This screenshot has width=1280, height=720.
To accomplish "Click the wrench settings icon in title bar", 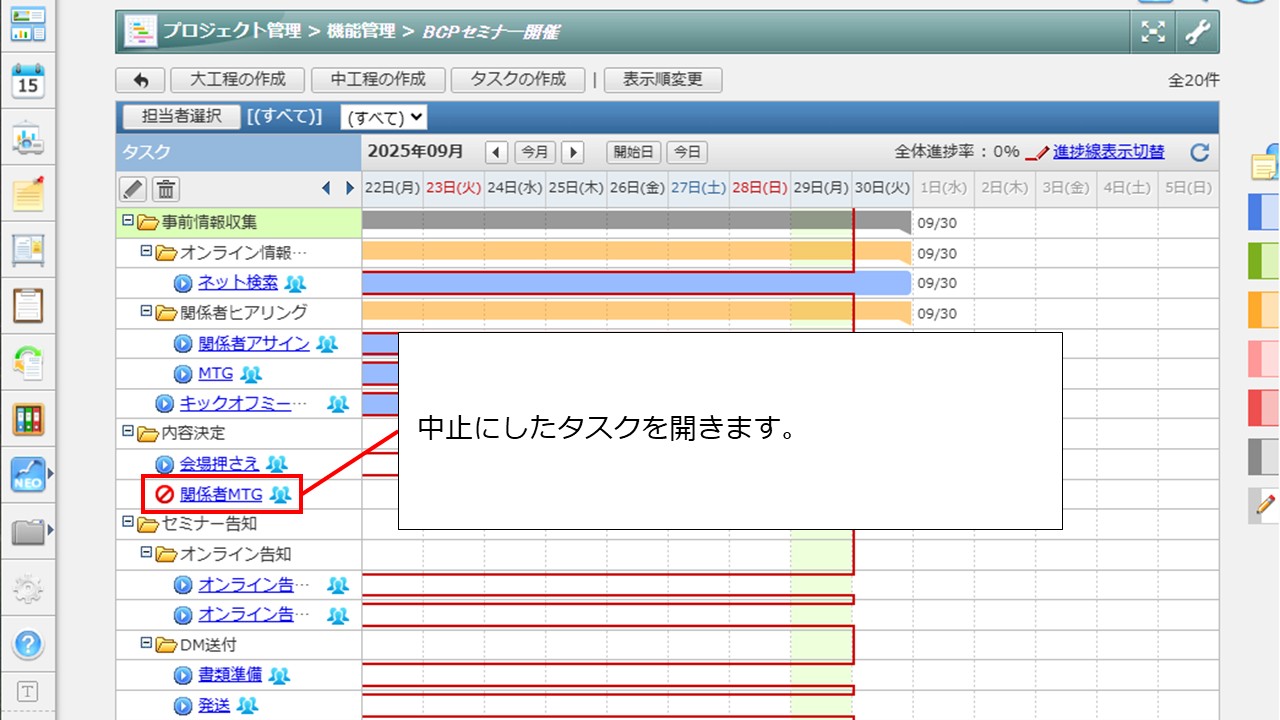I will pos(1197,32).
